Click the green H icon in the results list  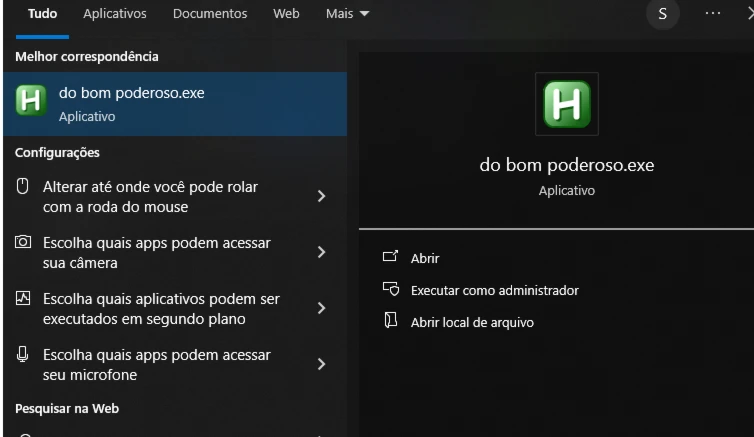(x=31, y=100)
